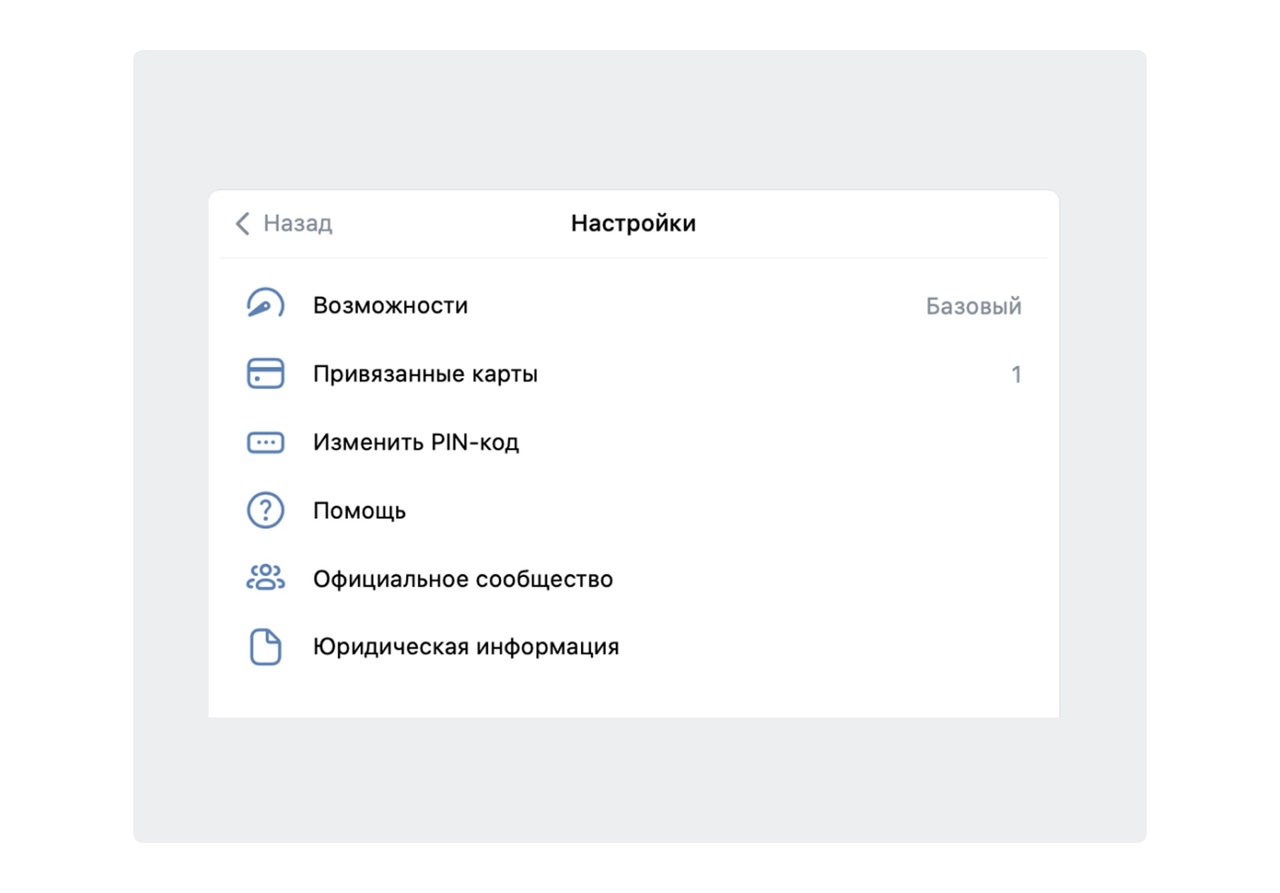Click the community people icon
Viewport: 1280px width, 893px height.
[x=265, y=578]
